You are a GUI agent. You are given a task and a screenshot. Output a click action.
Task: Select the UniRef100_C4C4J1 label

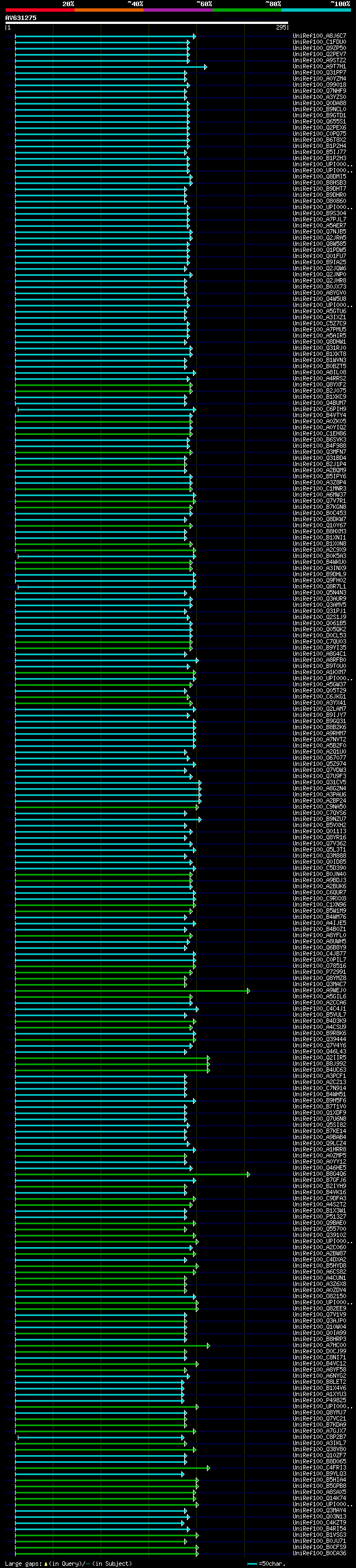click(x=319, y=1009)
